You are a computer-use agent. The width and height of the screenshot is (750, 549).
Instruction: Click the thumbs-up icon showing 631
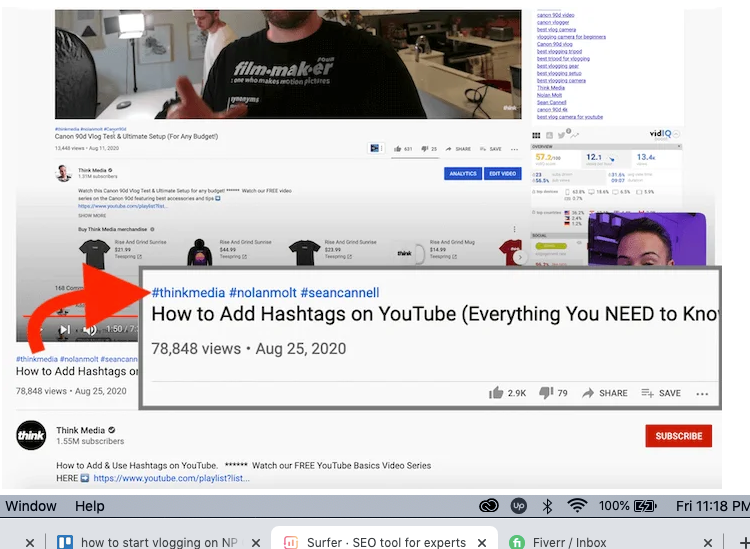click(x=397, y=149)
